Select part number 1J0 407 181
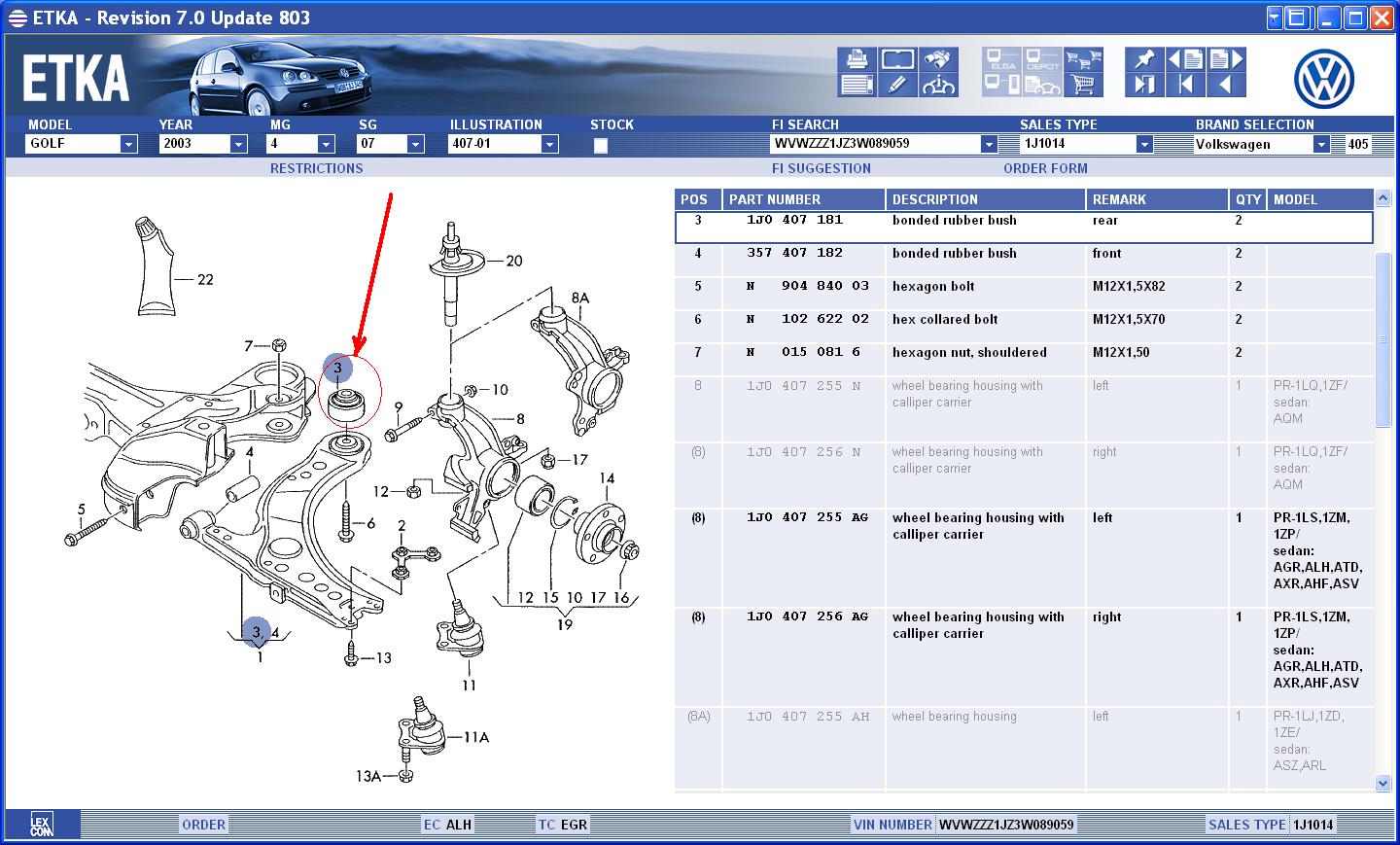Image resolution: width=1400 pixels, height=845 pixels. 794,220
